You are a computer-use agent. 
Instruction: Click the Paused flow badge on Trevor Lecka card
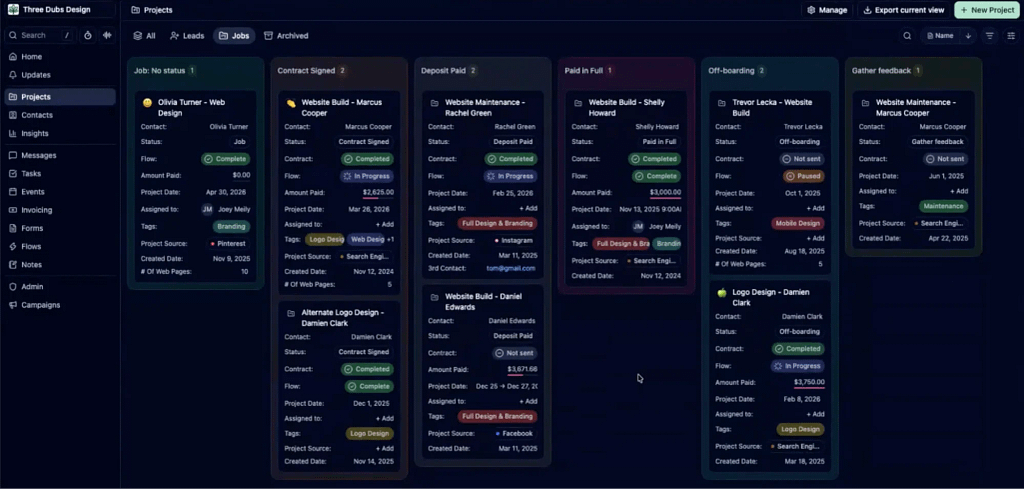pos(803,176)
